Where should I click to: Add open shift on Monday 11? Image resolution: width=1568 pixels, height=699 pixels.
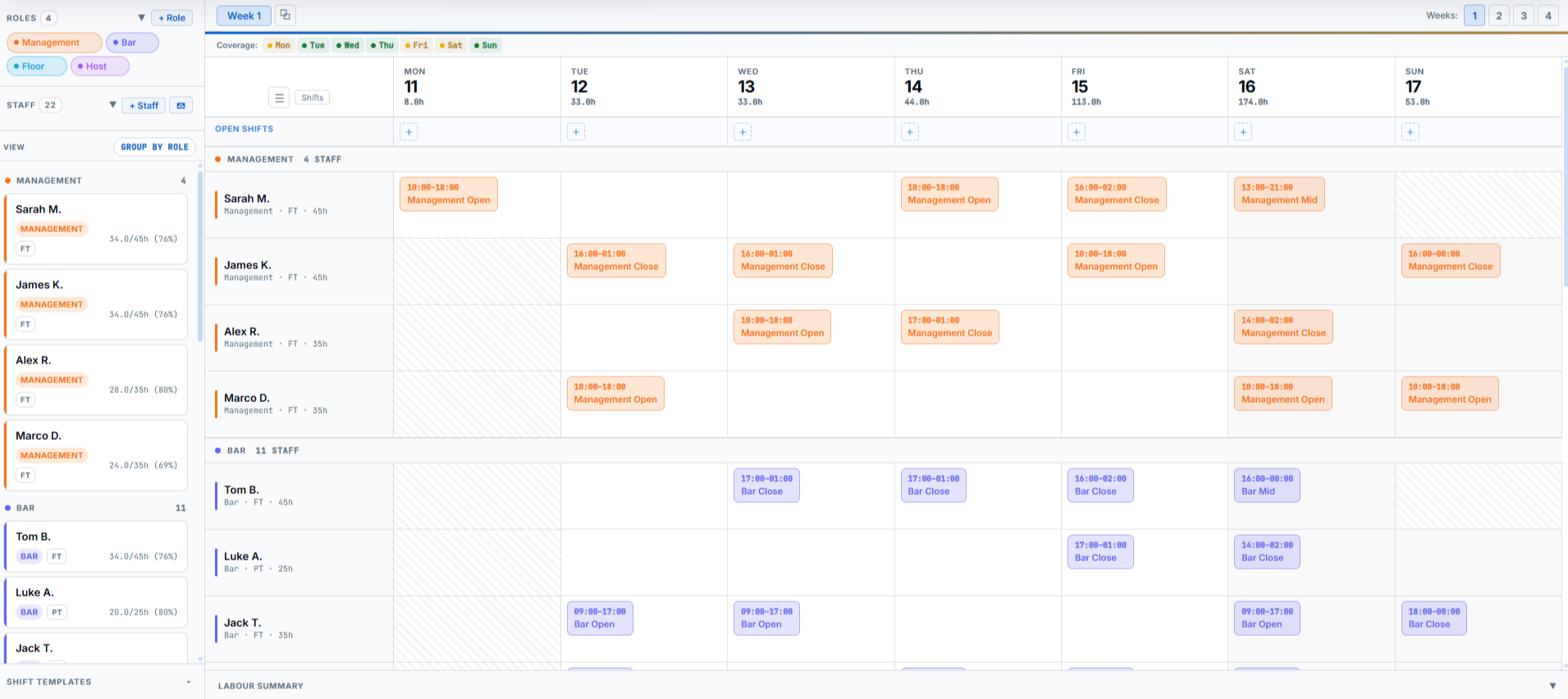[x=409, y=132]
